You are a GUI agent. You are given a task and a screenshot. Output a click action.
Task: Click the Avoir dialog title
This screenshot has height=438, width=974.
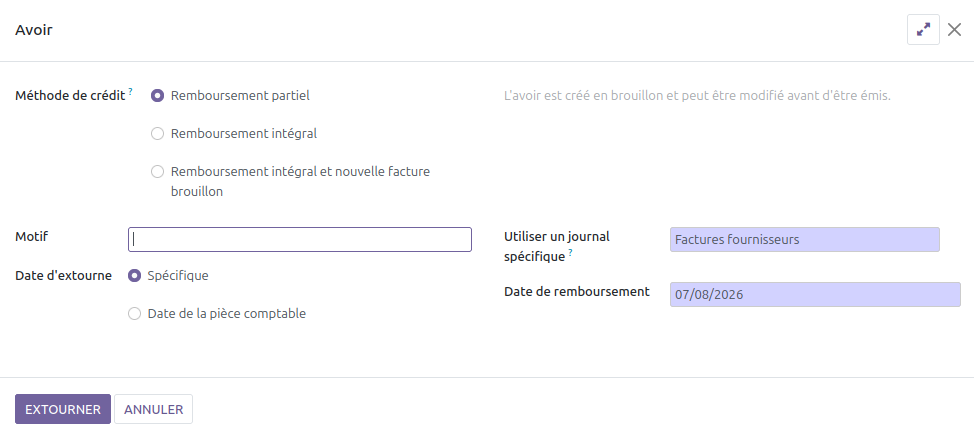(x=34, y=29)
